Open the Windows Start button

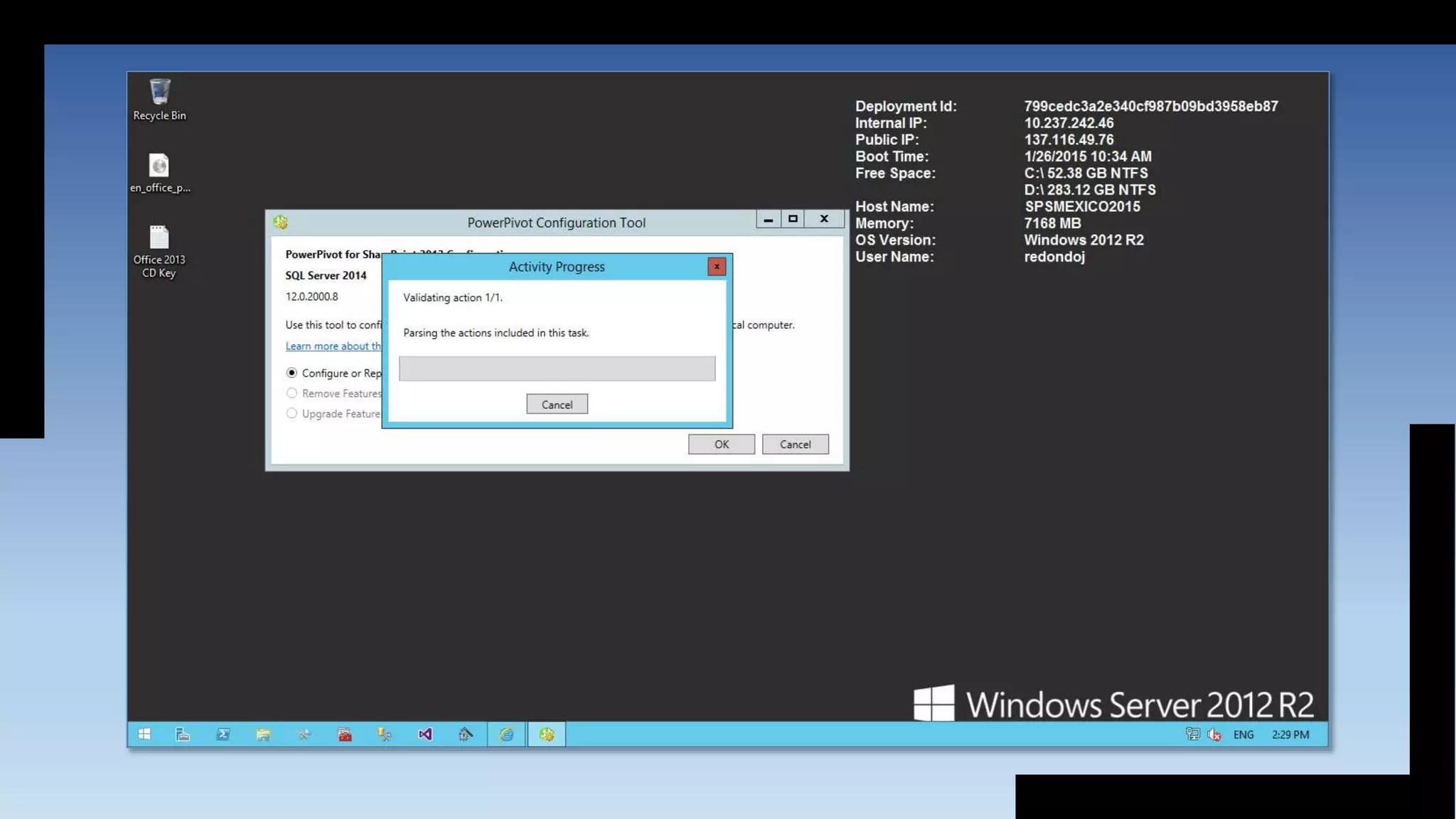click(144, 734)
